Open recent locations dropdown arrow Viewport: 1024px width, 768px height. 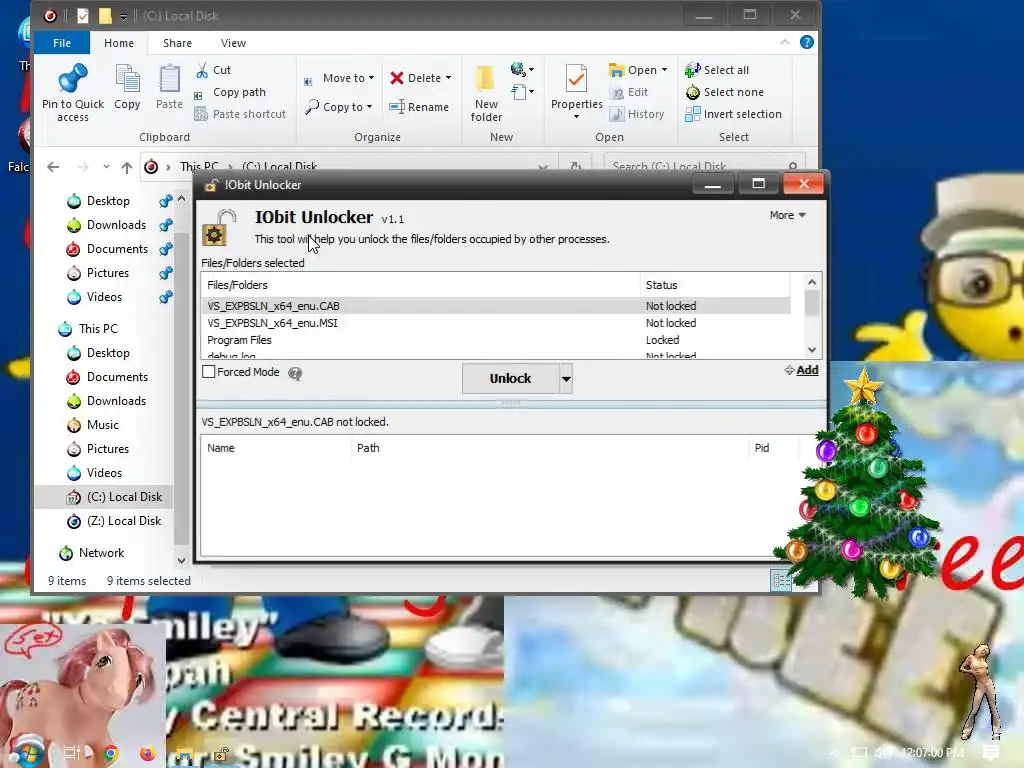point(106,167)
